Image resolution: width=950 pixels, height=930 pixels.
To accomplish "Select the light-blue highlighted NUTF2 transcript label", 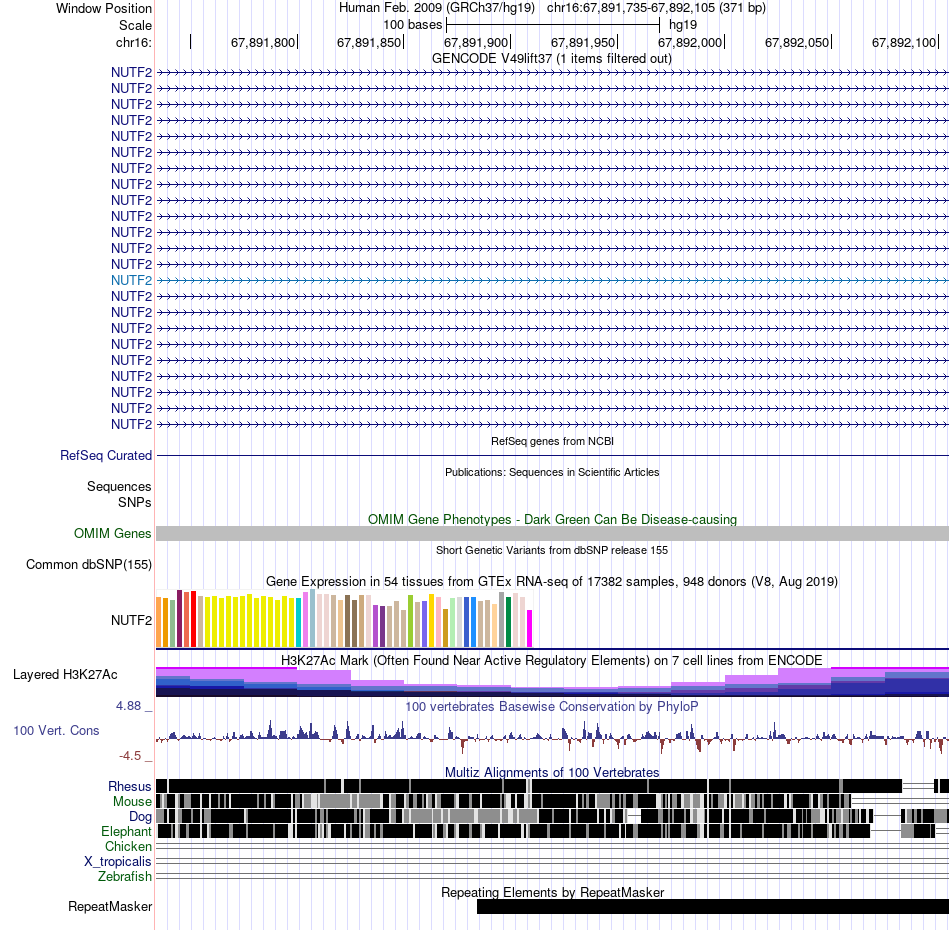I will click(131, 281).
